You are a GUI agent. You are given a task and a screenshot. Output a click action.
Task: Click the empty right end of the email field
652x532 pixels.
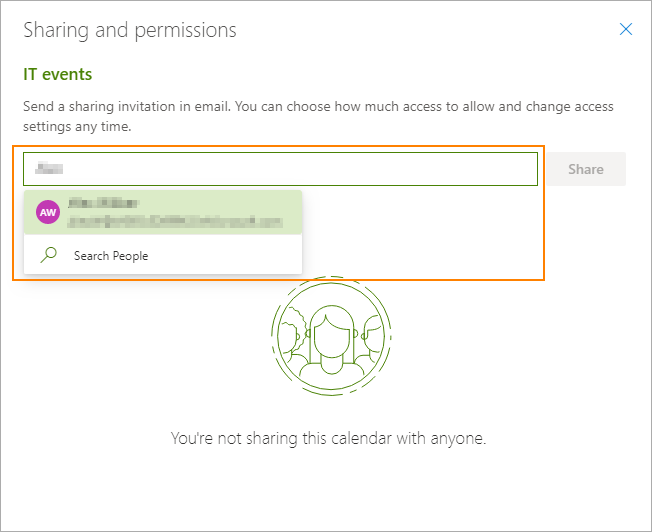click(480, 169)
